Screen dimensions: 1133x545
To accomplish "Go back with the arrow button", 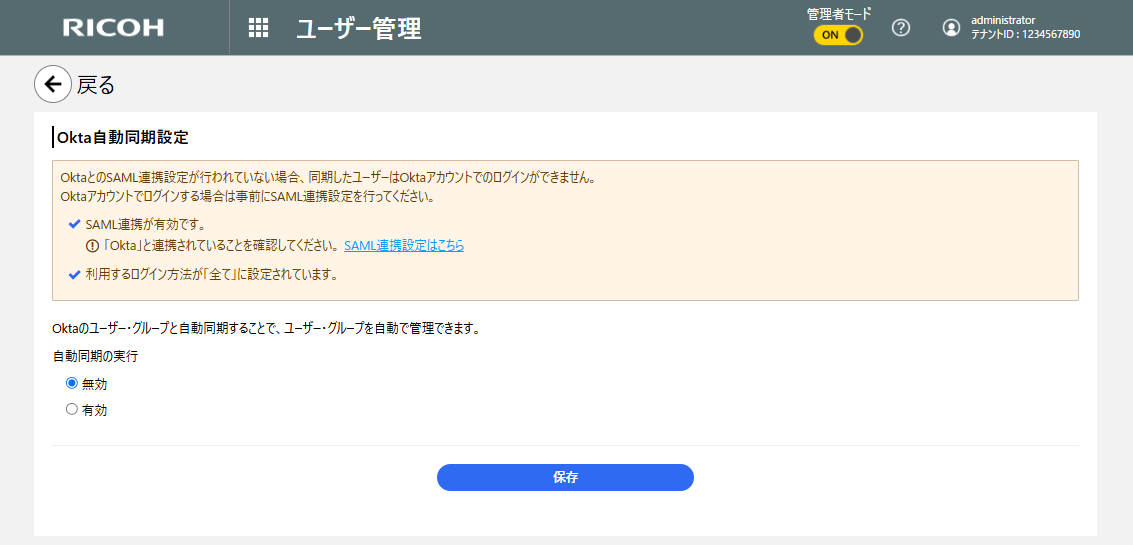I will coord(53,85).
